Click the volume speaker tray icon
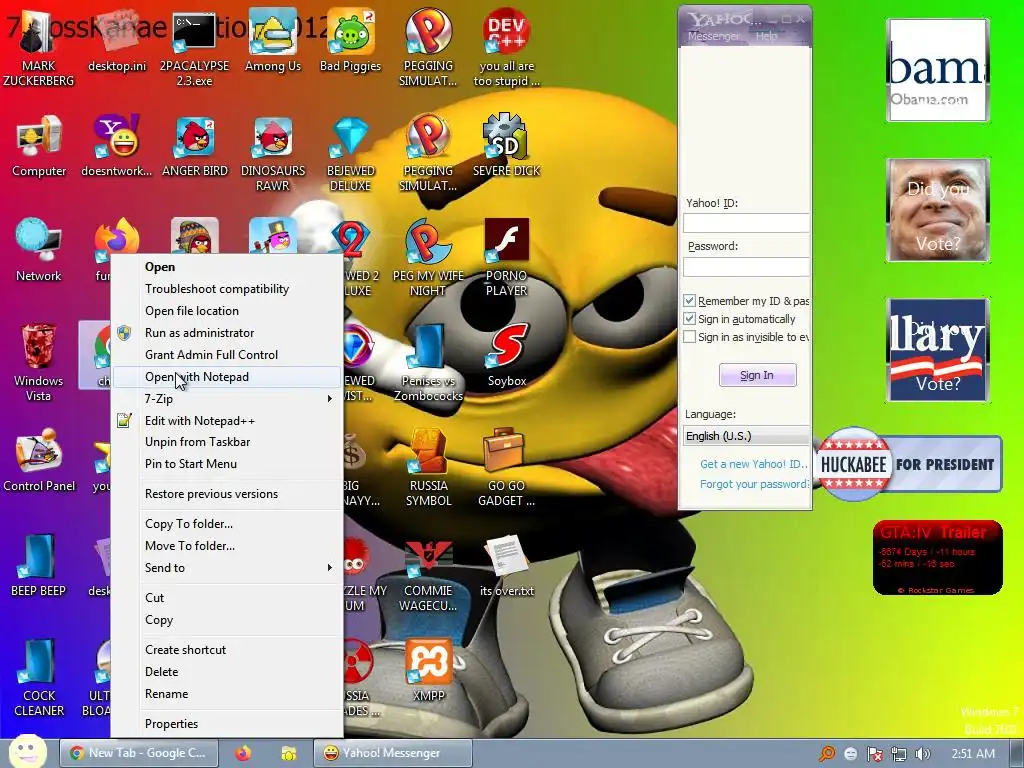The image size is (1024, 768). point(922,754)
